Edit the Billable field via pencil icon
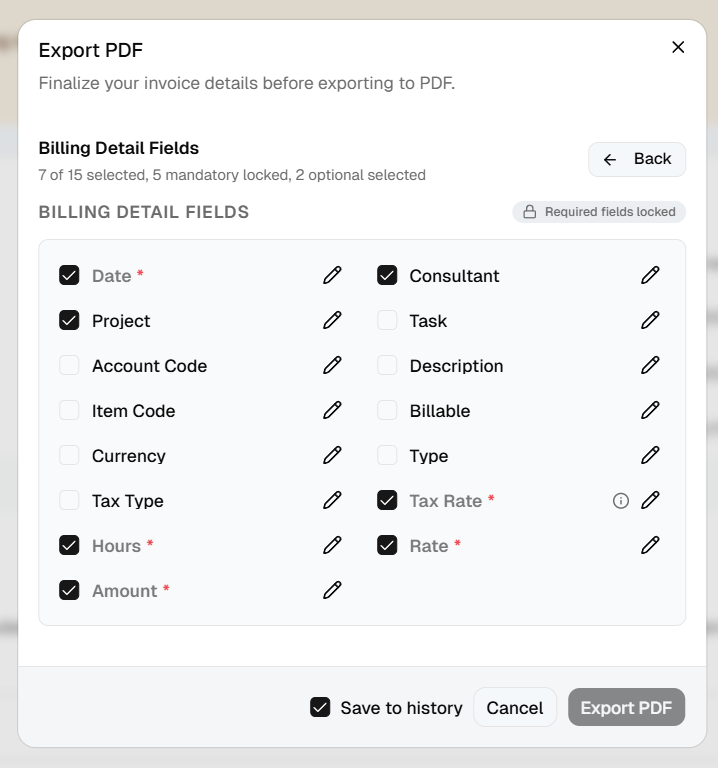This screenshot has height=768, width=718. 650,410
